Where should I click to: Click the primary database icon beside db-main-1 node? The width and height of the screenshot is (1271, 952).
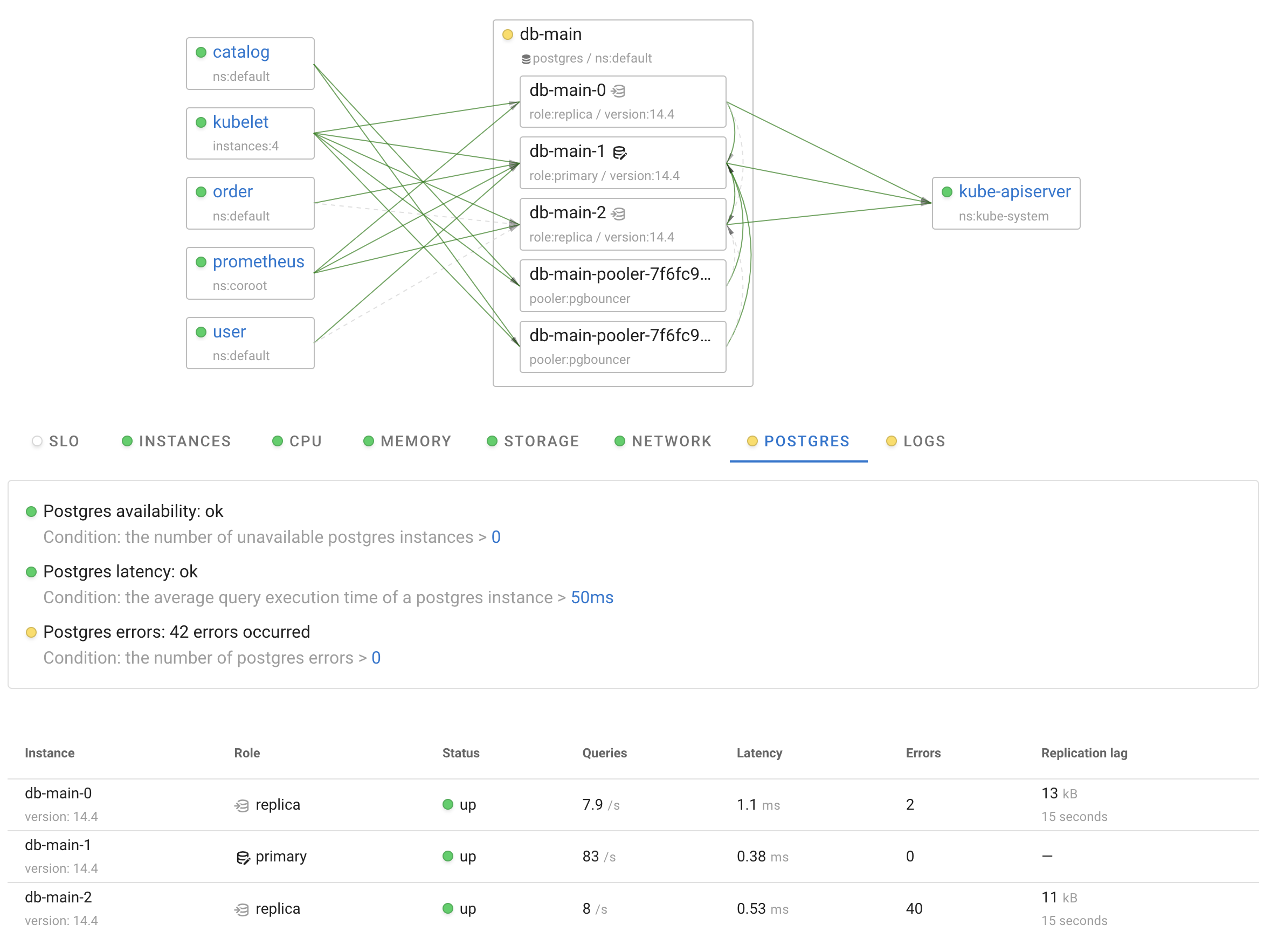(x=619, y=152)
